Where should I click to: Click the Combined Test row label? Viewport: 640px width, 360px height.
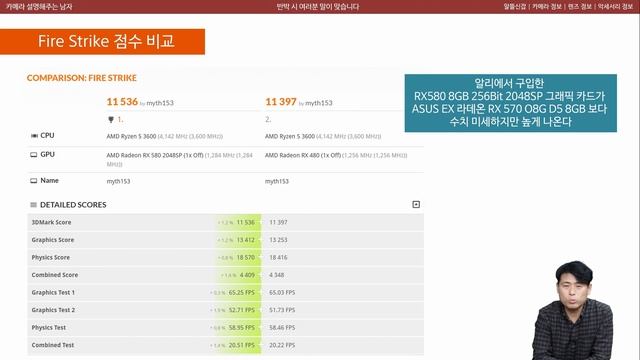pos(53,345)
